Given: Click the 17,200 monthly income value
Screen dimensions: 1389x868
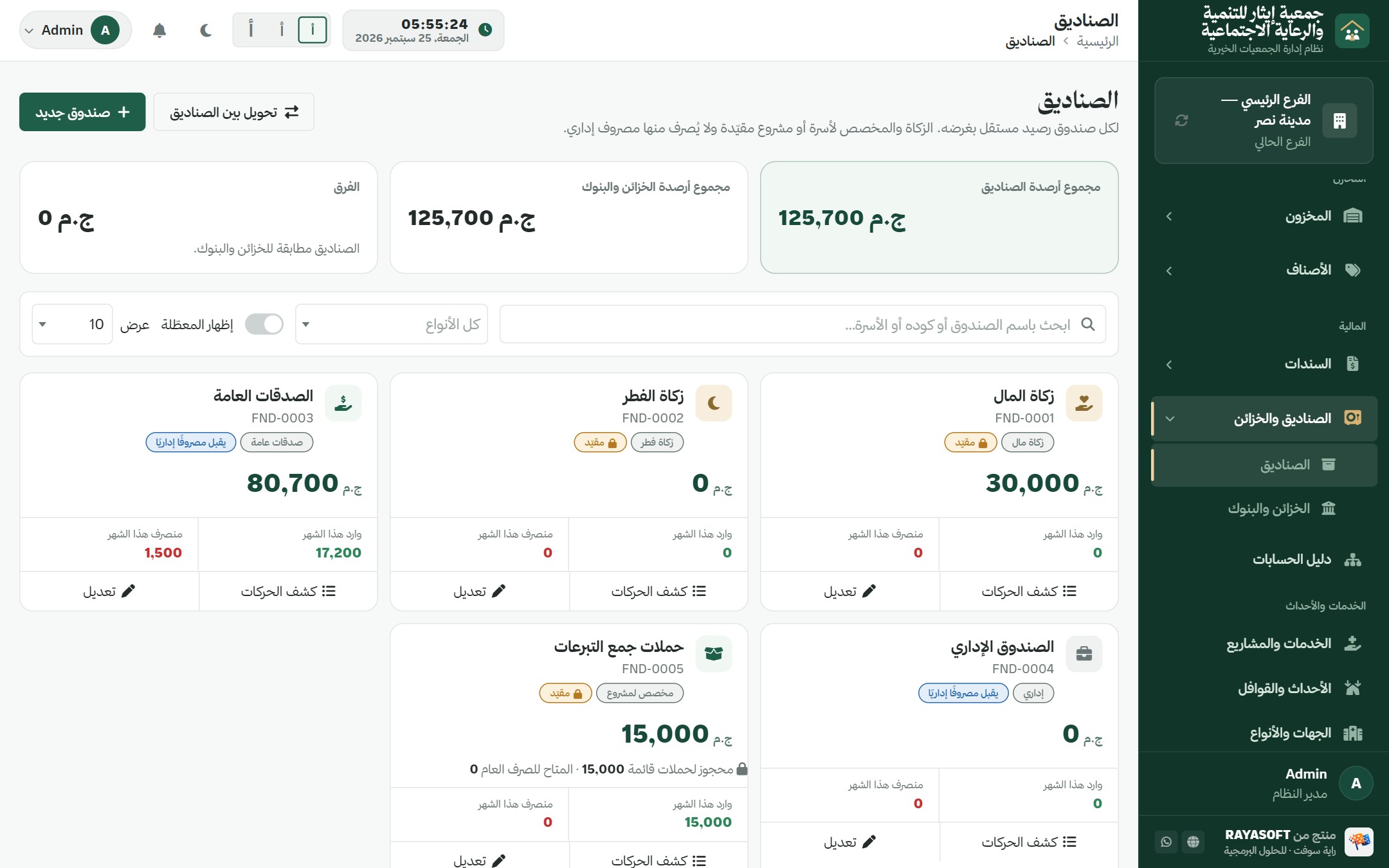Looking at the screenshot, I should [338, 552].
